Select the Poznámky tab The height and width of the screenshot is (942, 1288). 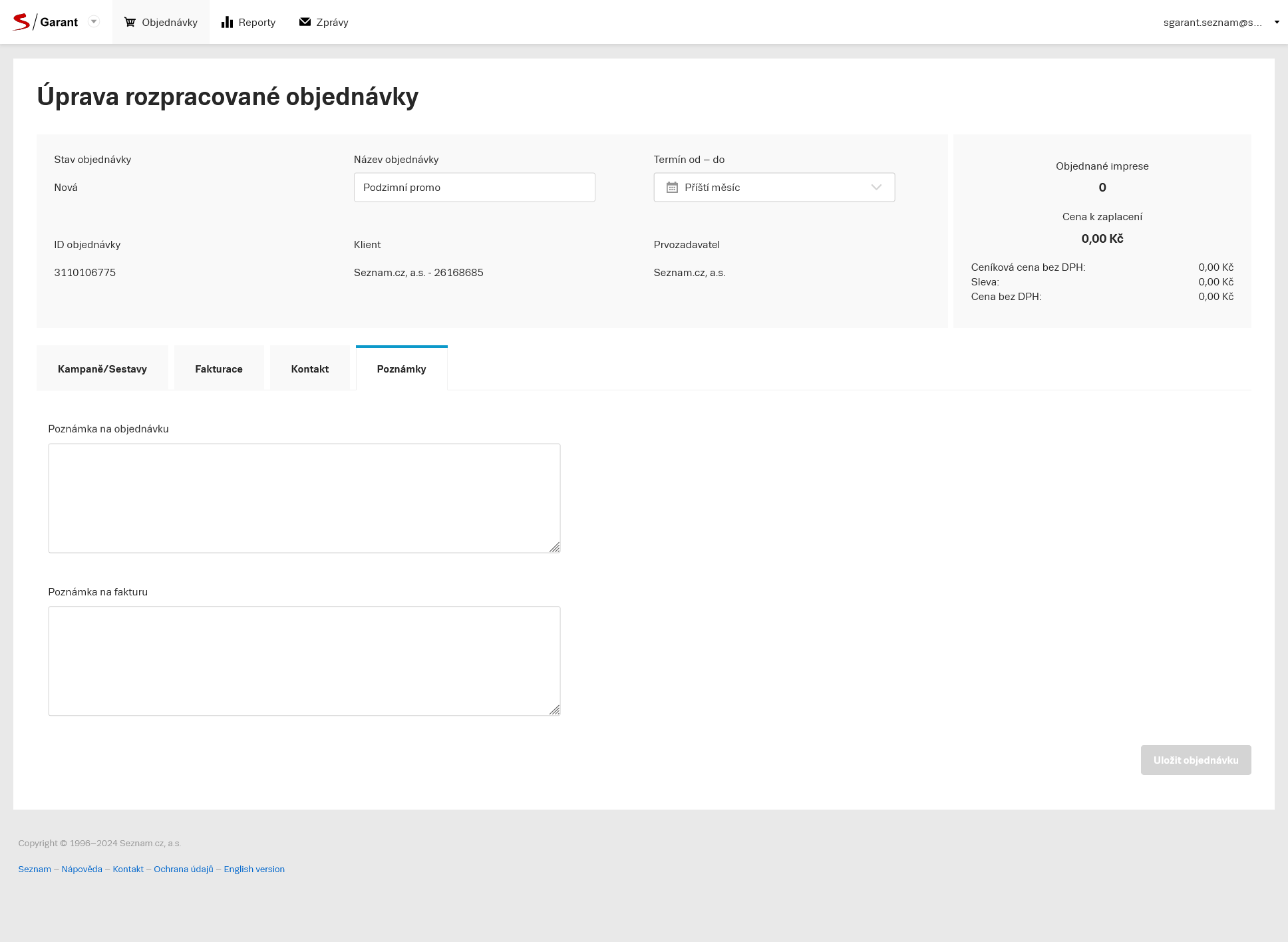pos(401,369)
